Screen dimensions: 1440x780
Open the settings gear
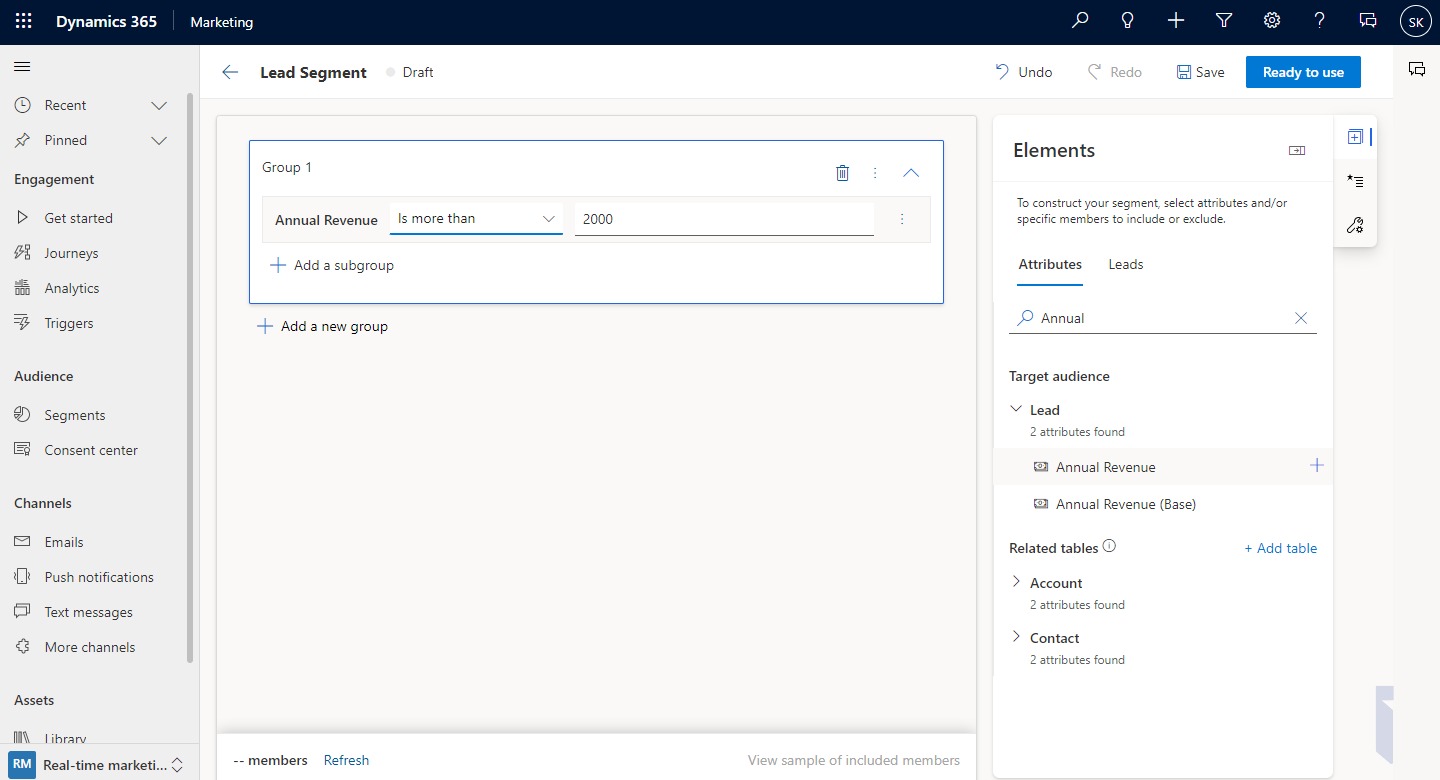pos(1271,20)
